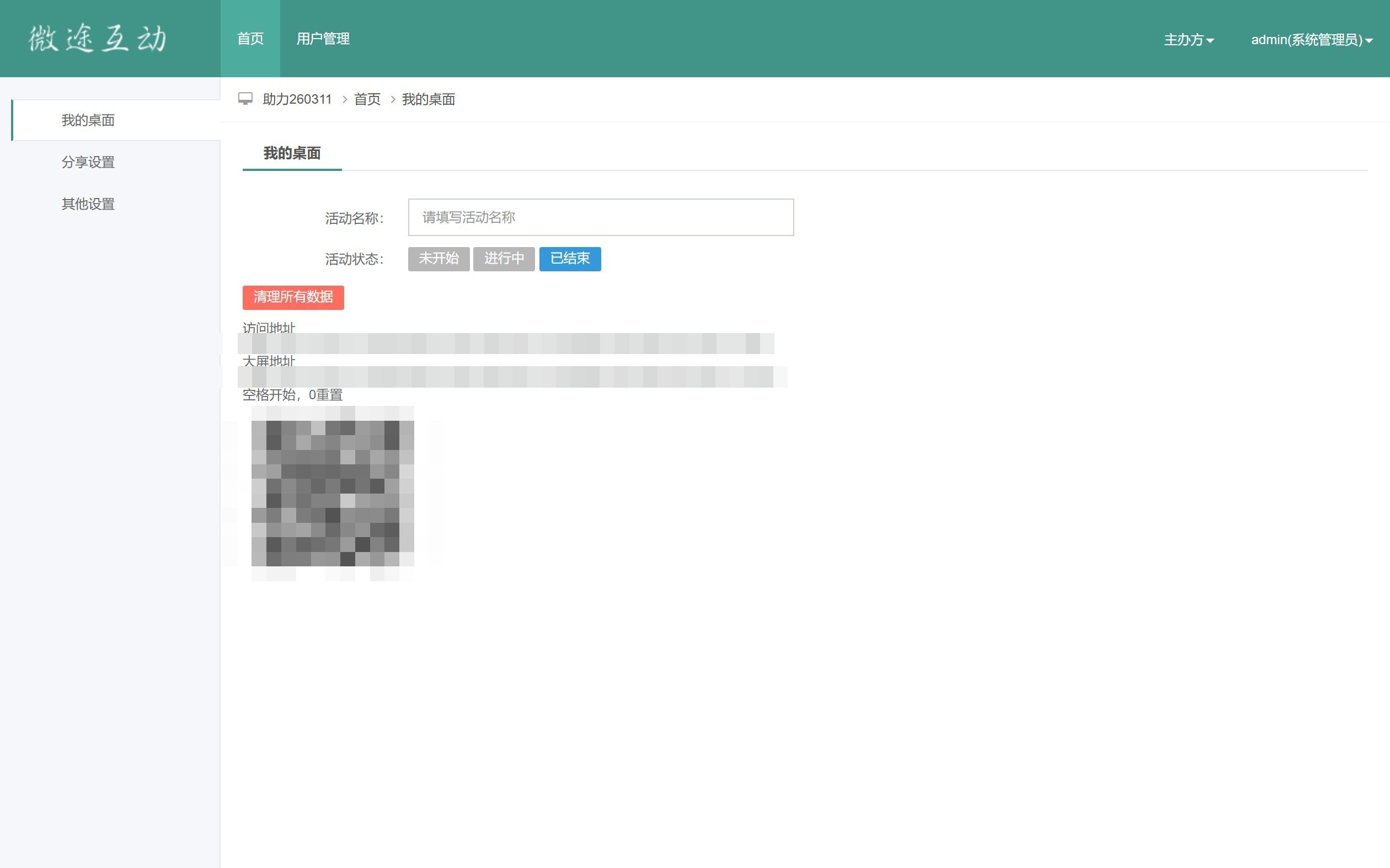Set activity status to 未开始
This screenshot has width=1390, height=868.
point(439,259)
